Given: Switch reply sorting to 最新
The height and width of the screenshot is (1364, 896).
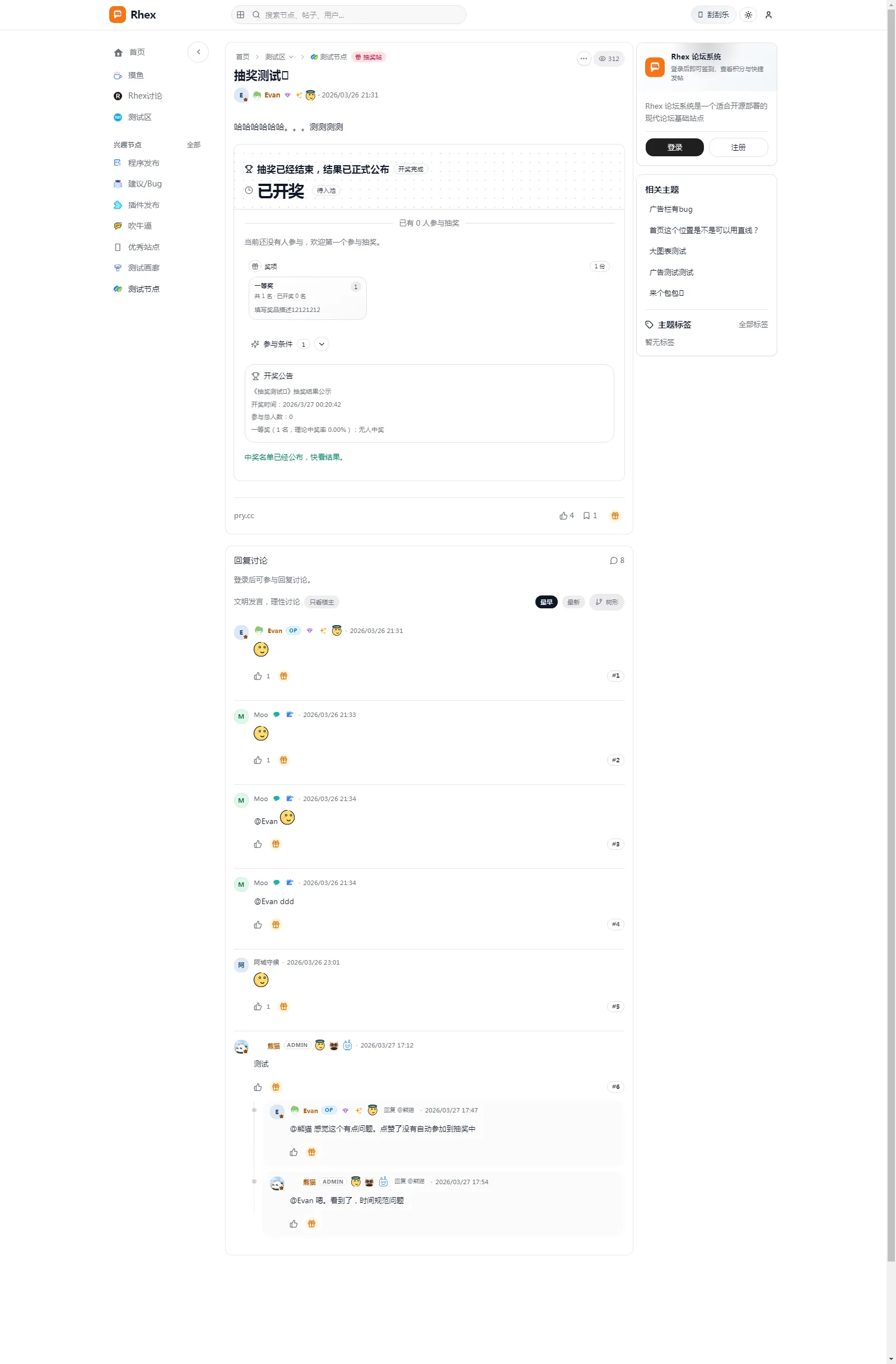Looking at the screenshot, I should (x=573, y=602).
